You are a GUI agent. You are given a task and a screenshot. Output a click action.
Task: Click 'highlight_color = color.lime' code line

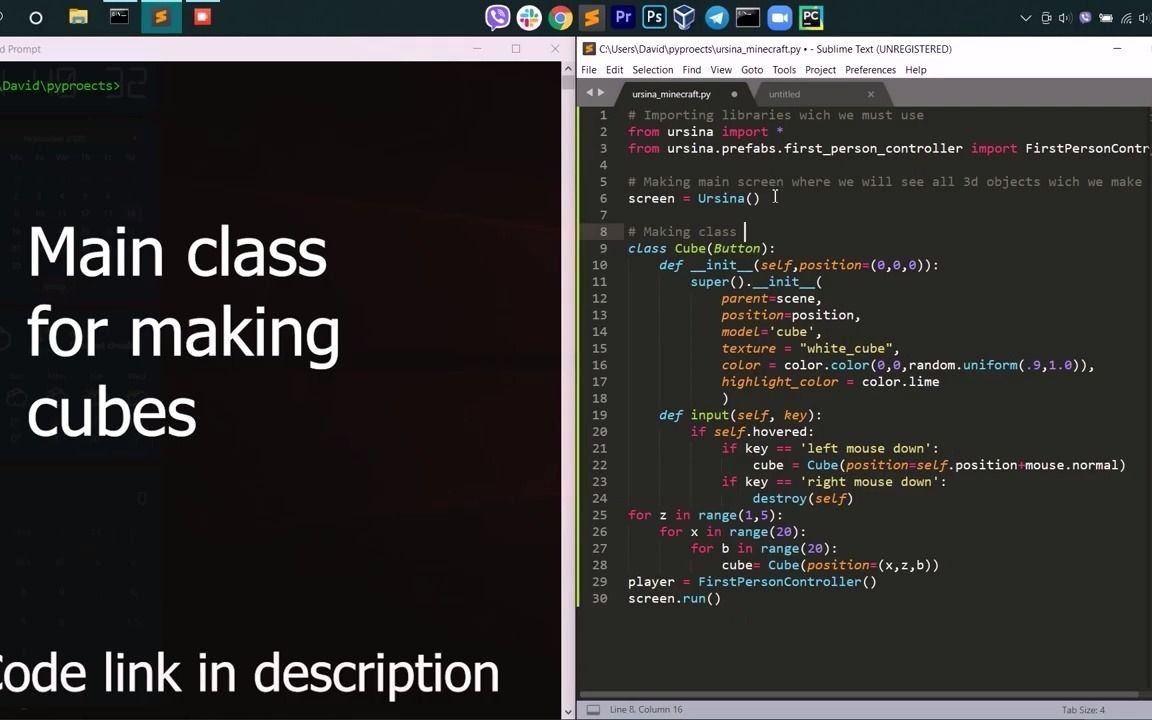point(830,382)
